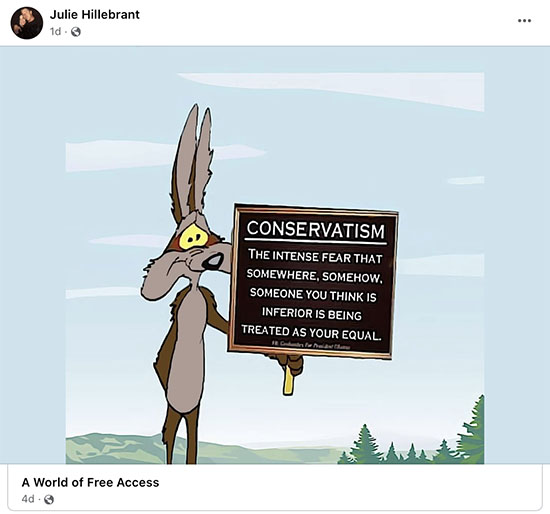Click the yellow sign handle
Viewport: 550px width, 514px height.
click(x=288, y=380)
